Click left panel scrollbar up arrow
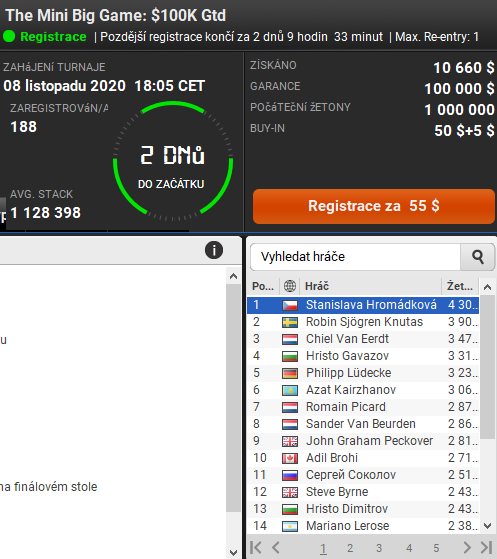The height and width of the screenshot is (559, 497). click(x=234, y=276)
